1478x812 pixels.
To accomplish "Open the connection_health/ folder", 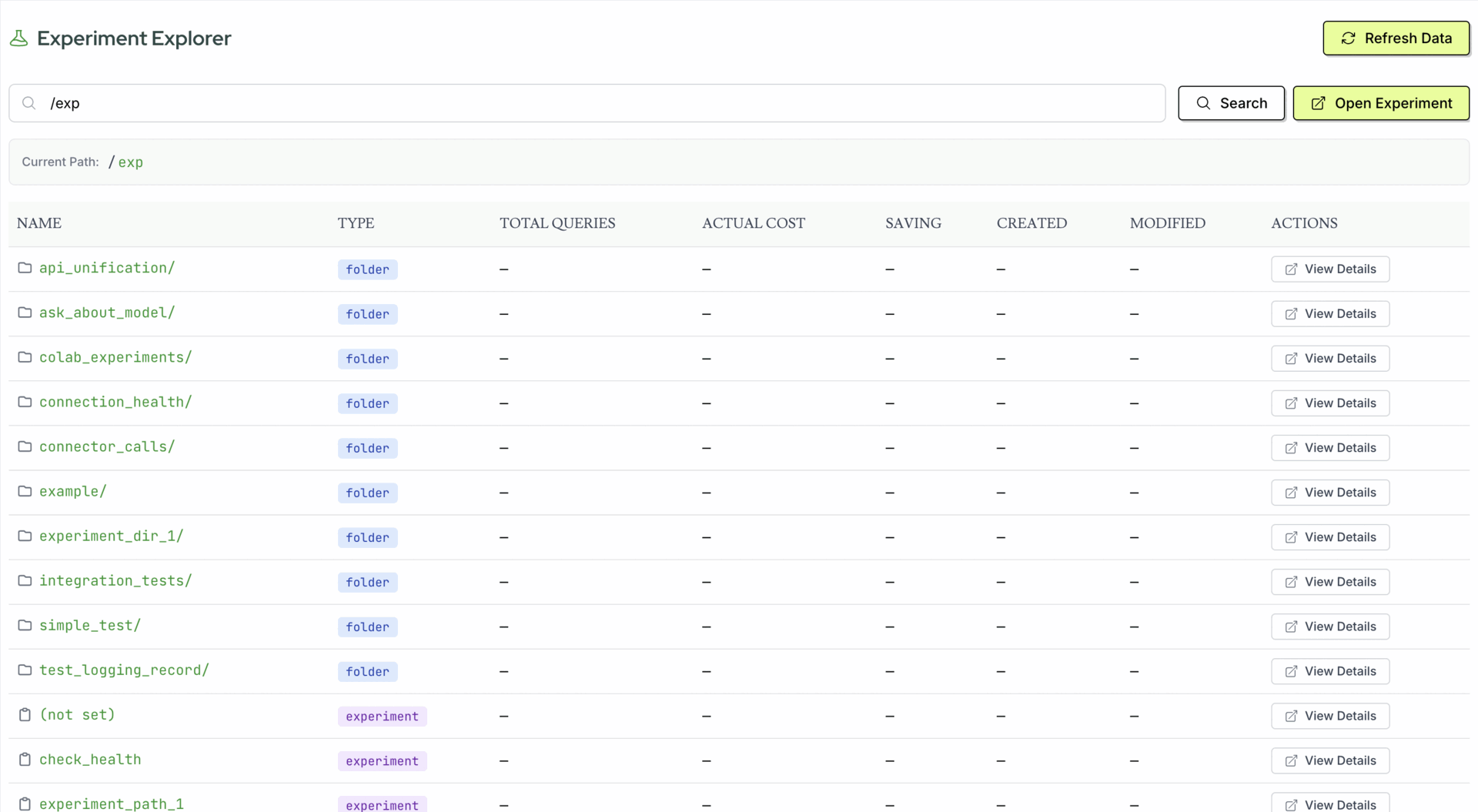I will click(x=115, y=402).
